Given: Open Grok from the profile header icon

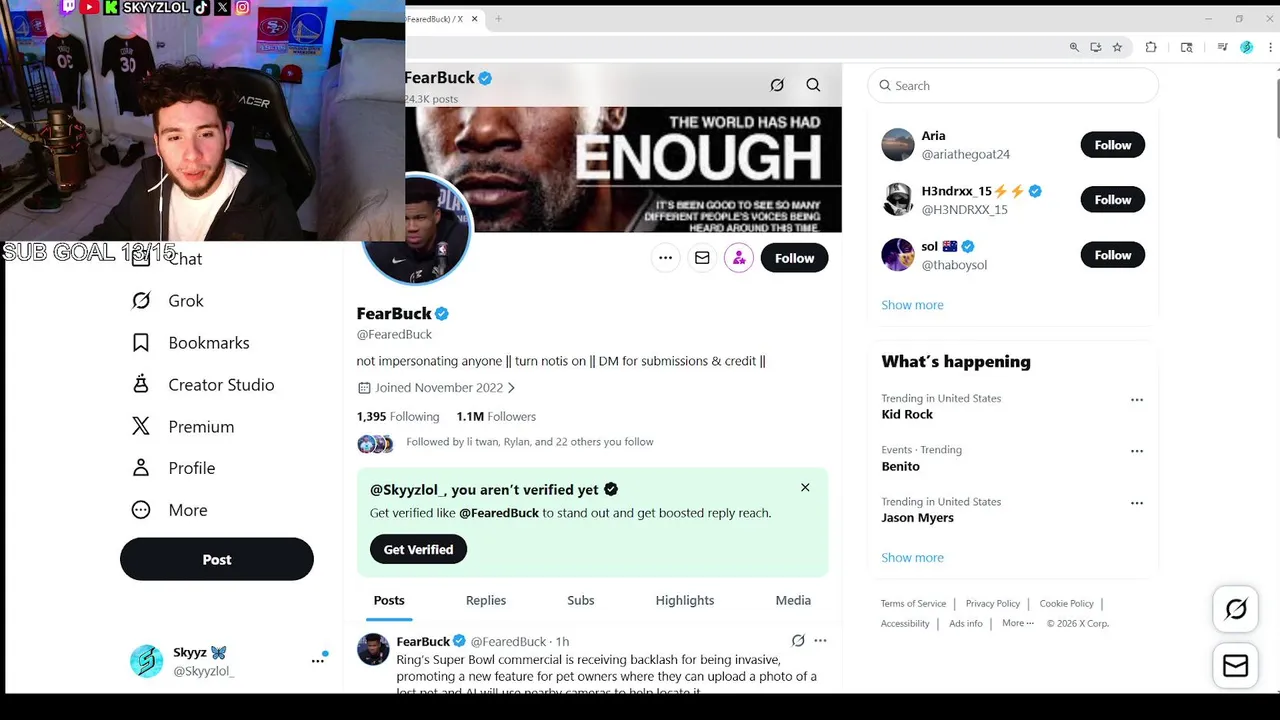Looking at the screenshot, I should [777, 85].
